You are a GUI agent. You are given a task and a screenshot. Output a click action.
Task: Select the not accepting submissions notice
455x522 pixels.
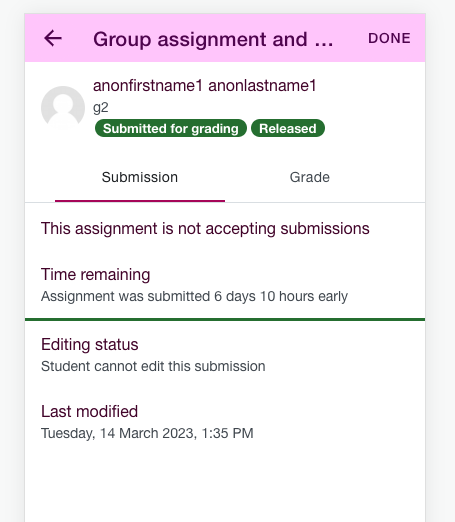[205, 229]
